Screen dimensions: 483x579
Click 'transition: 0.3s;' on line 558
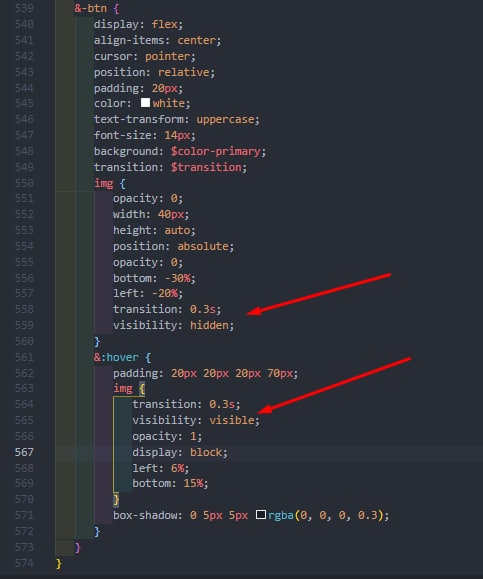[x=167, y=309]
